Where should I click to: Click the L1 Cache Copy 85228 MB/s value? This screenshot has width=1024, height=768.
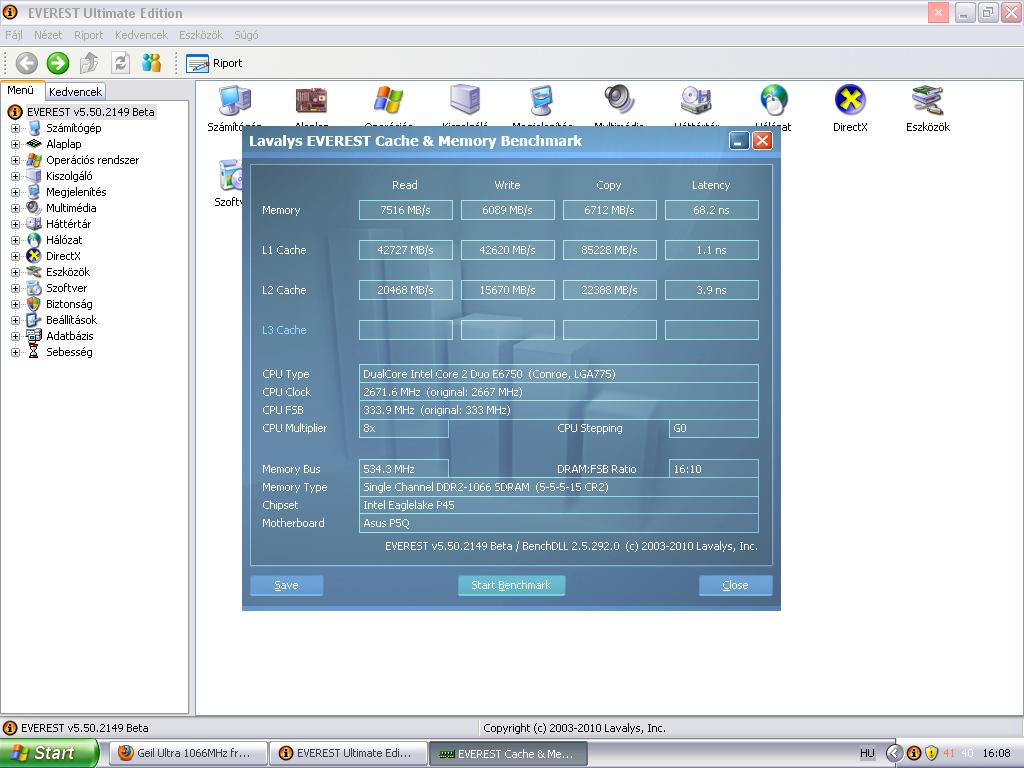click(609, 250)
